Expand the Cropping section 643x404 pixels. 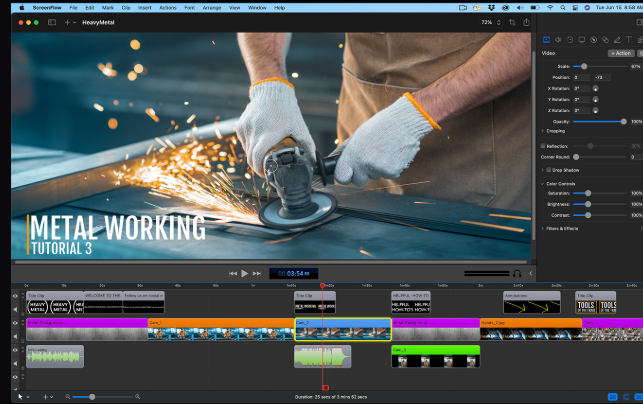(x=543, y=131)
